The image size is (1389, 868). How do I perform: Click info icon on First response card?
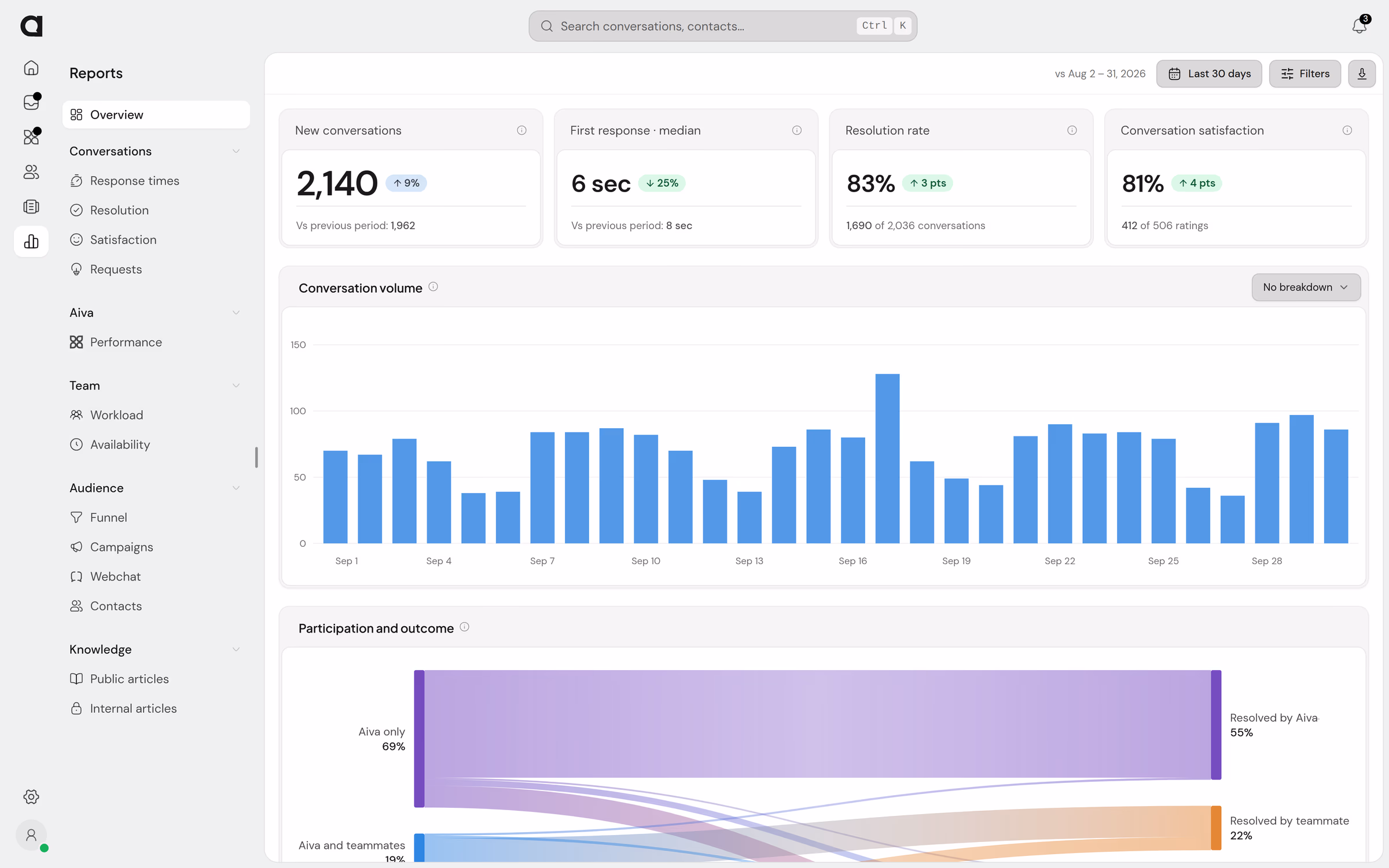[x=797, y=130]
